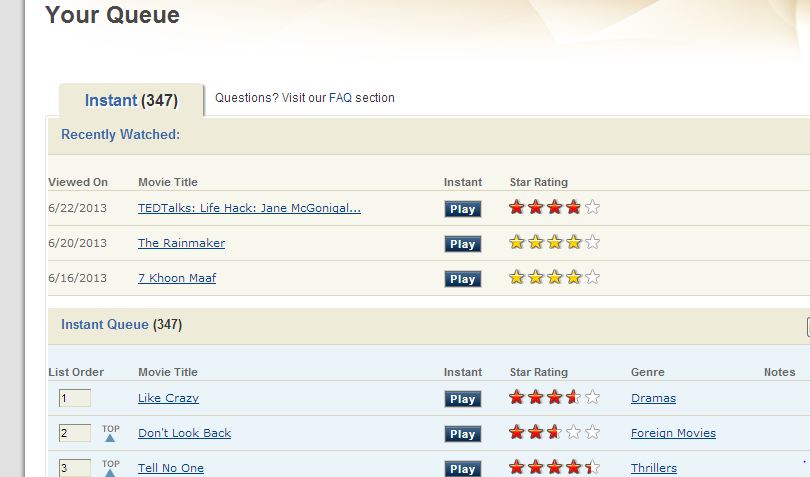Click the Instant Queue (347) heading
This screenshot has height=477, width=810.
click(x=121, y=325)
